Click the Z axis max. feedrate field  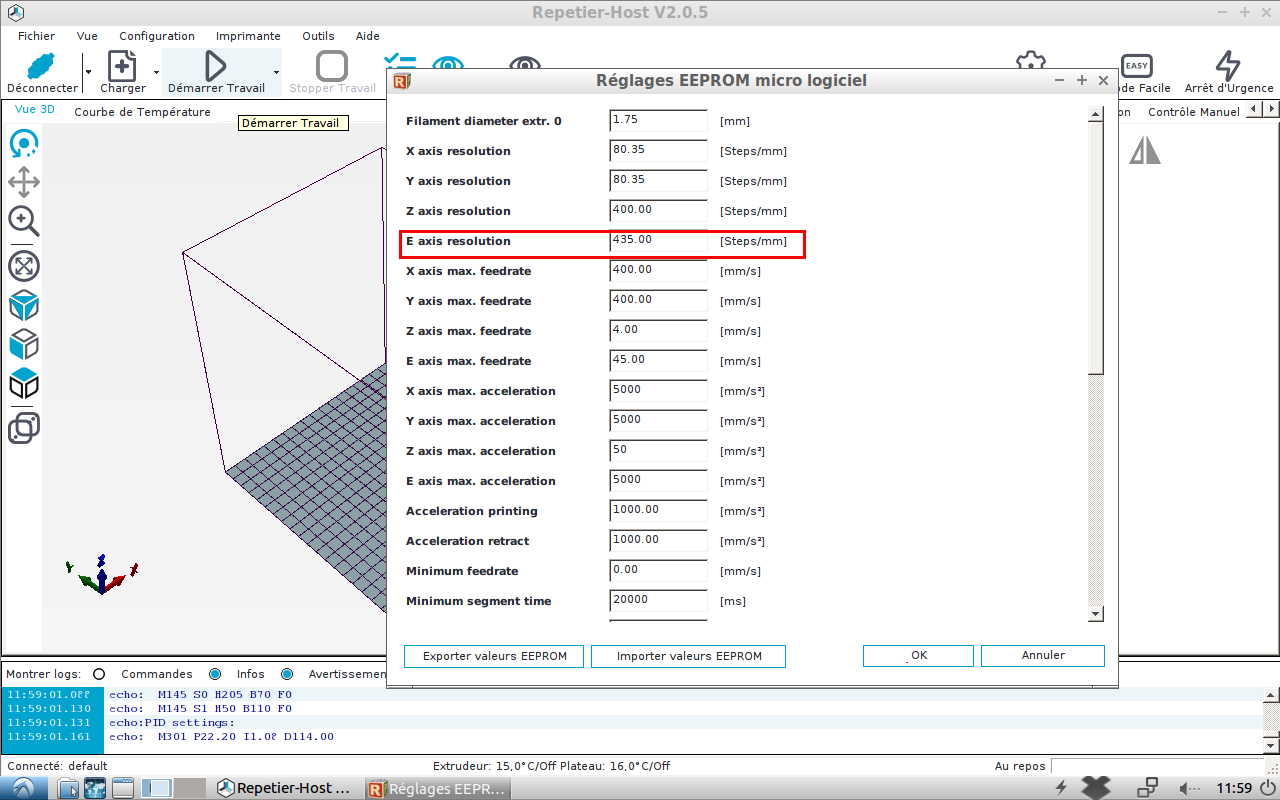[x=658, y=331]
